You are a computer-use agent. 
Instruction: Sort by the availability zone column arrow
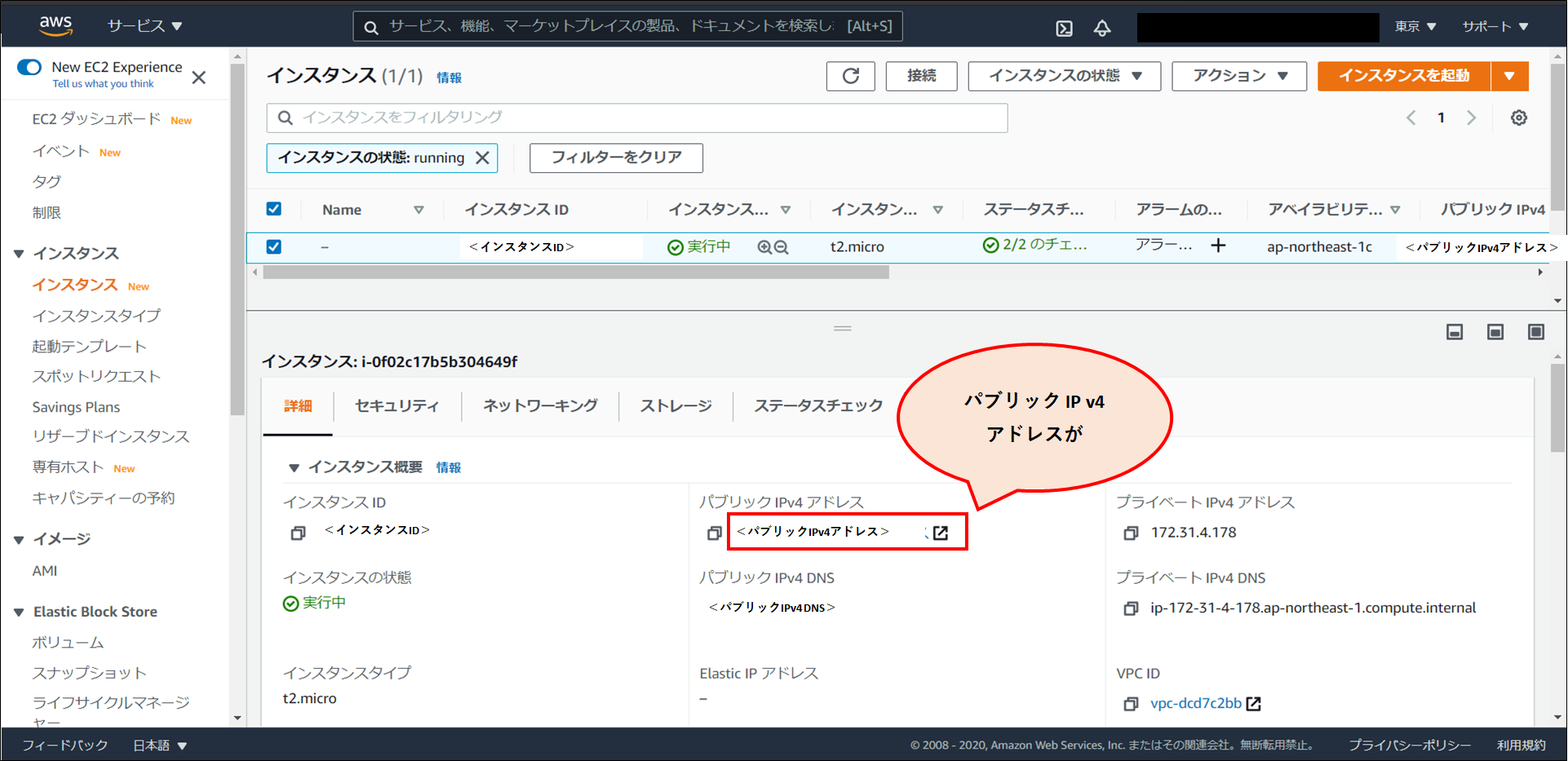tap(1396, 210)
